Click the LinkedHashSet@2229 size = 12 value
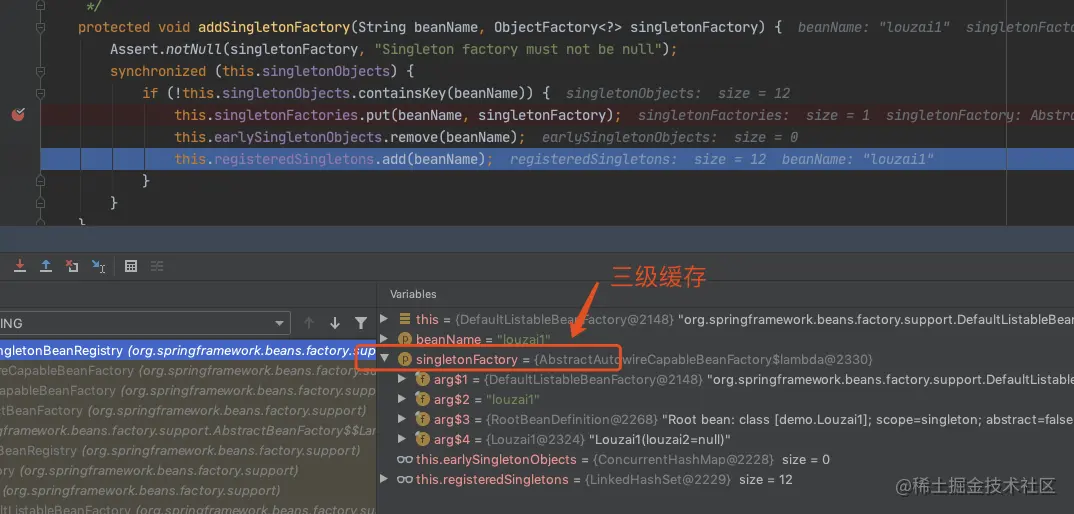 689,479
